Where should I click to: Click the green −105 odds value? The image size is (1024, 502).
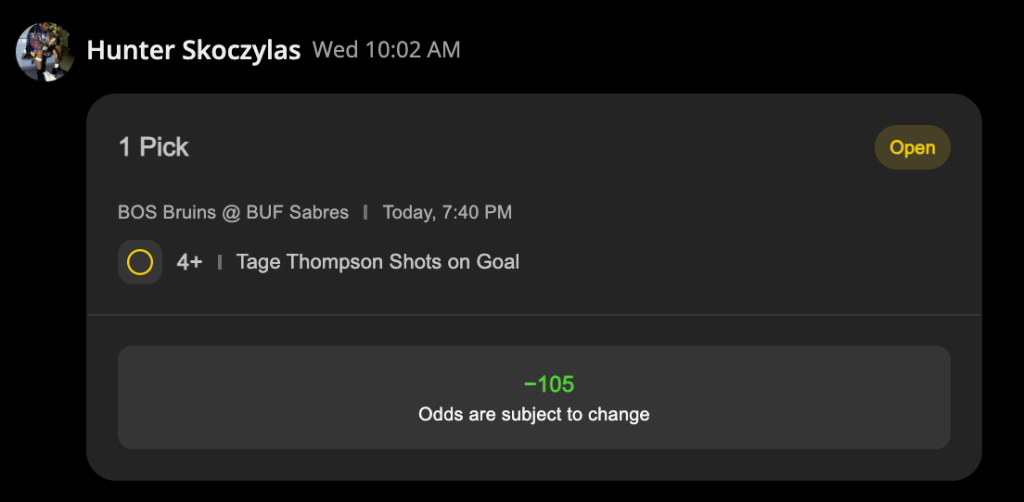(x=549, y=384)
